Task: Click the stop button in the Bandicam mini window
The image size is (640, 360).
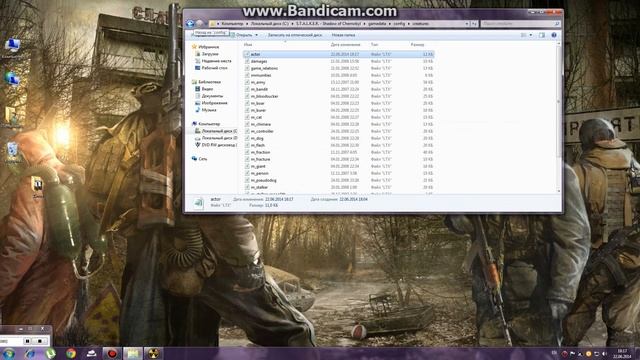Action: click(40, 341)
